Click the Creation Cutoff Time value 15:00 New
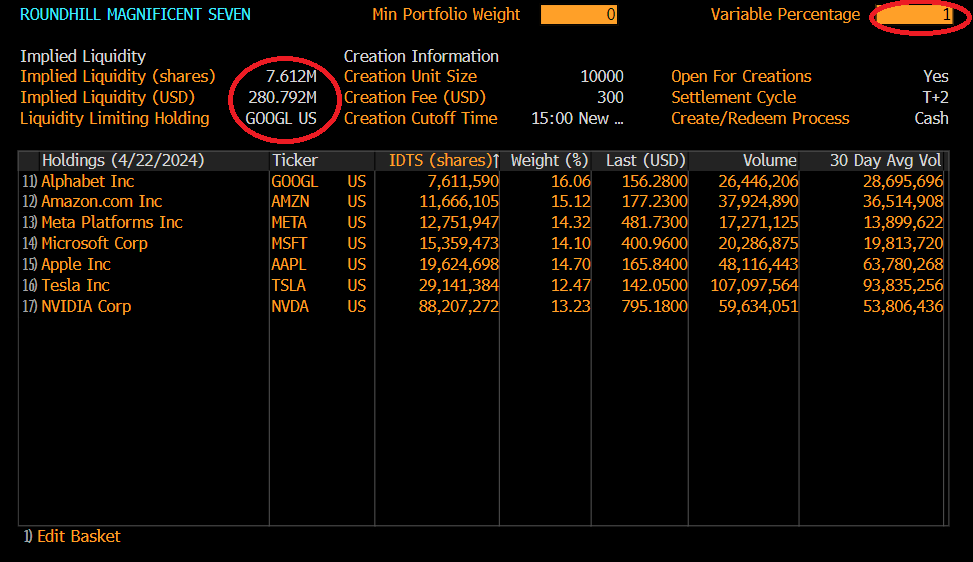Viewport: 973px width, 562px height. click(x=577, y=118)
